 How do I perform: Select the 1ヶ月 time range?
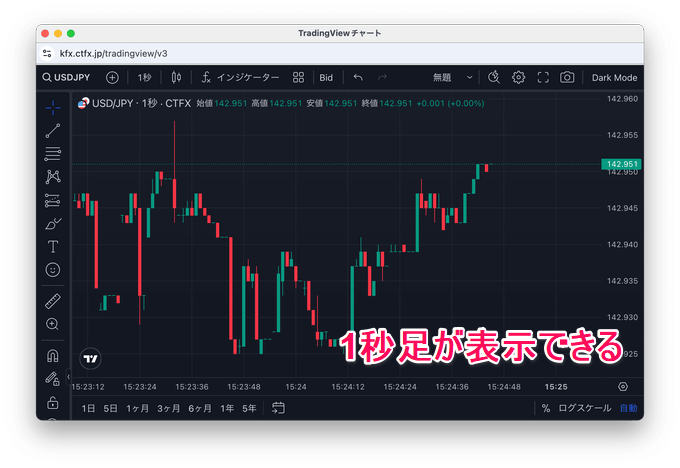[x=137, y=408]
